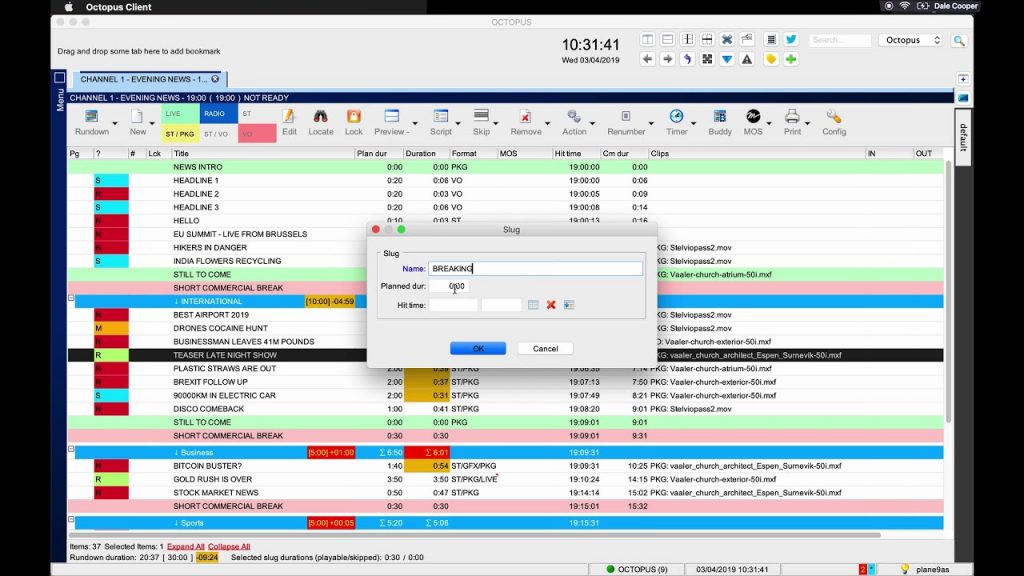The width and height of the screenshot is (1024, 576).
Task: Open the Octopus dropdown next to search
Action: click(911, 41)
